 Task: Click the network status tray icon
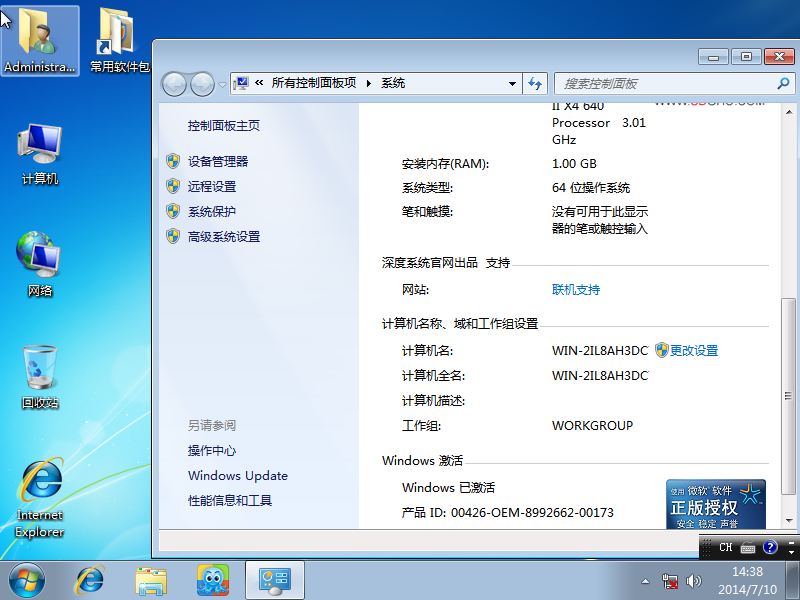pos(670,581)
